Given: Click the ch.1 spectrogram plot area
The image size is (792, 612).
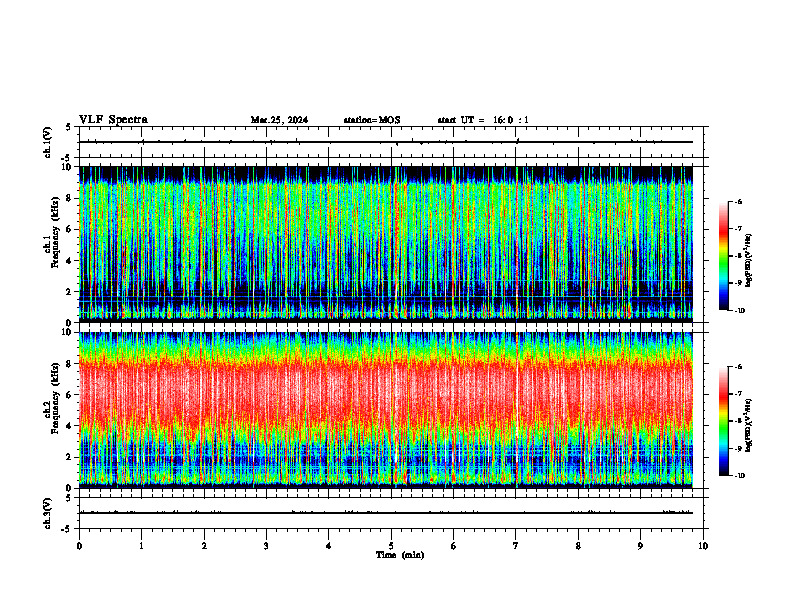Looking at the screenshot, I should pyautogui.click(x=386, y=244).
